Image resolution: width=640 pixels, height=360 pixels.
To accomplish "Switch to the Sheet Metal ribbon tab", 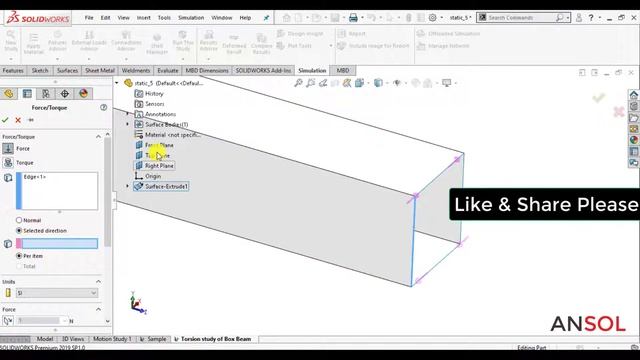I will click(100, 71).
